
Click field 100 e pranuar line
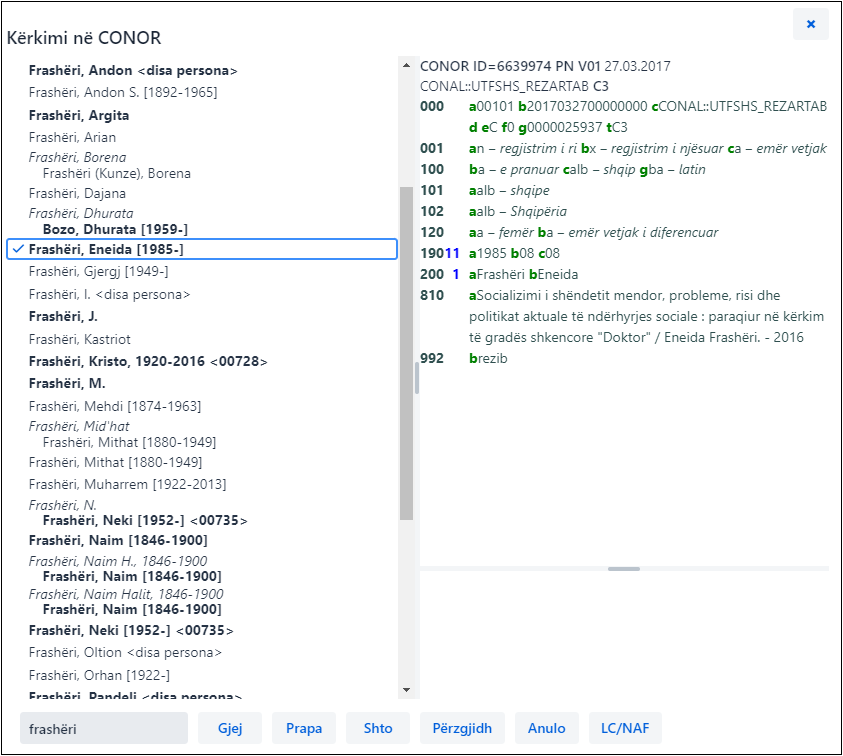click(x=563, y=169)
